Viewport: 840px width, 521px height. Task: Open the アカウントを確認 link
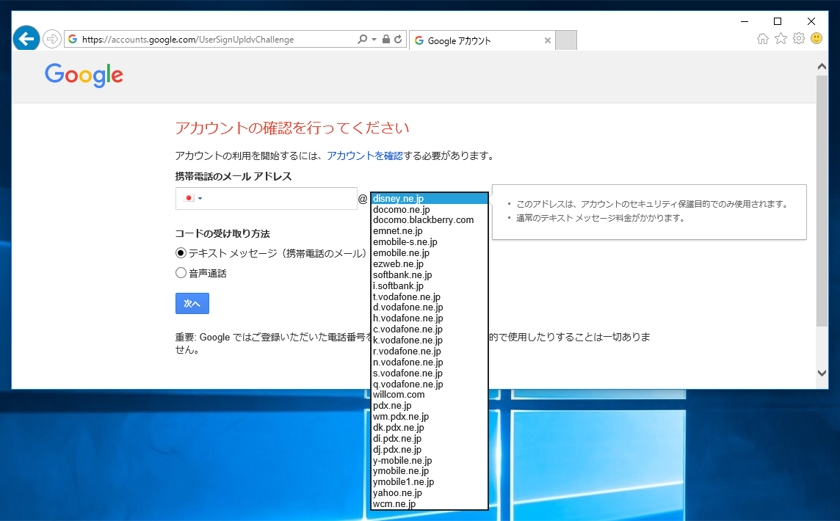coord(365,156)
